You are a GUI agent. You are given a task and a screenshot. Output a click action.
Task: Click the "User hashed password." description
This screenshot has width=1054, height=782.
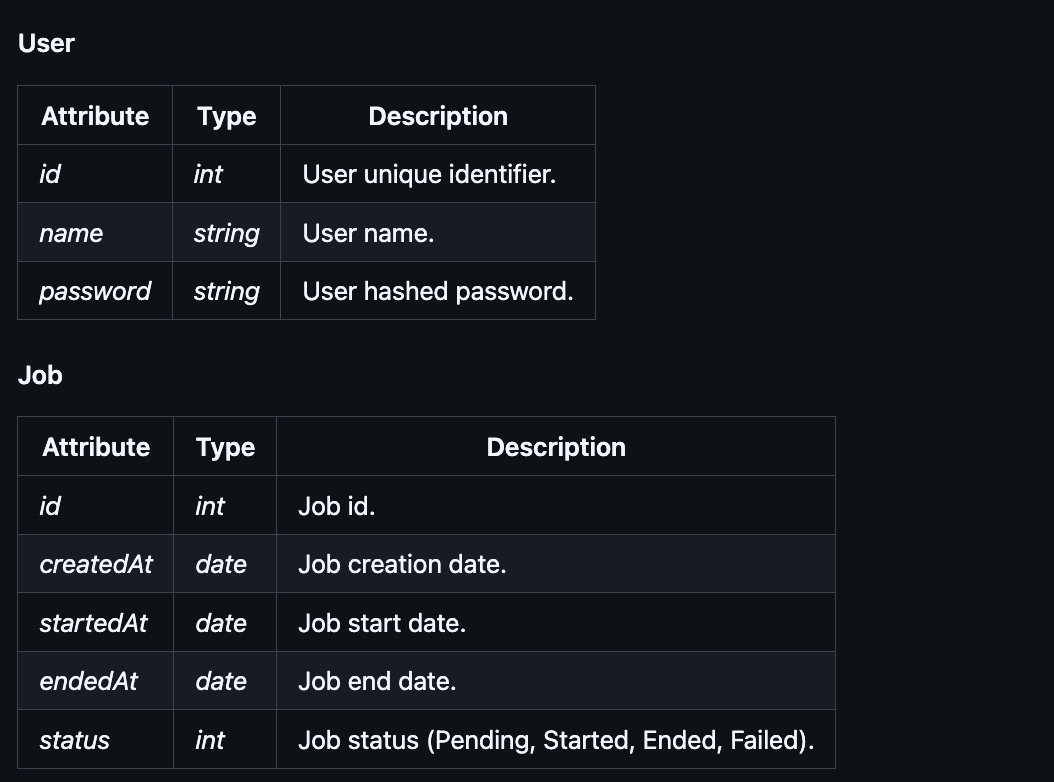tap(438, 291)
